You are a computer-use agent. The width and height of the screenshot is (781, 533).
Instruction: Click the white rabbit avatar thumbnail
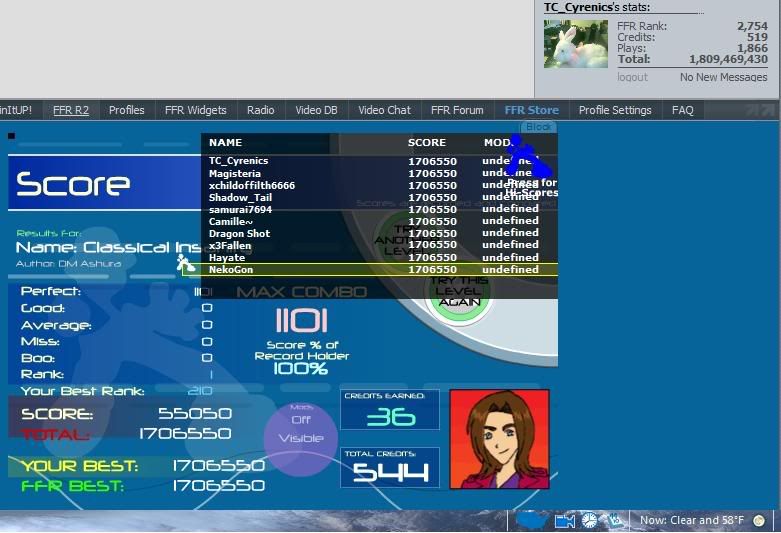point(575,44)
